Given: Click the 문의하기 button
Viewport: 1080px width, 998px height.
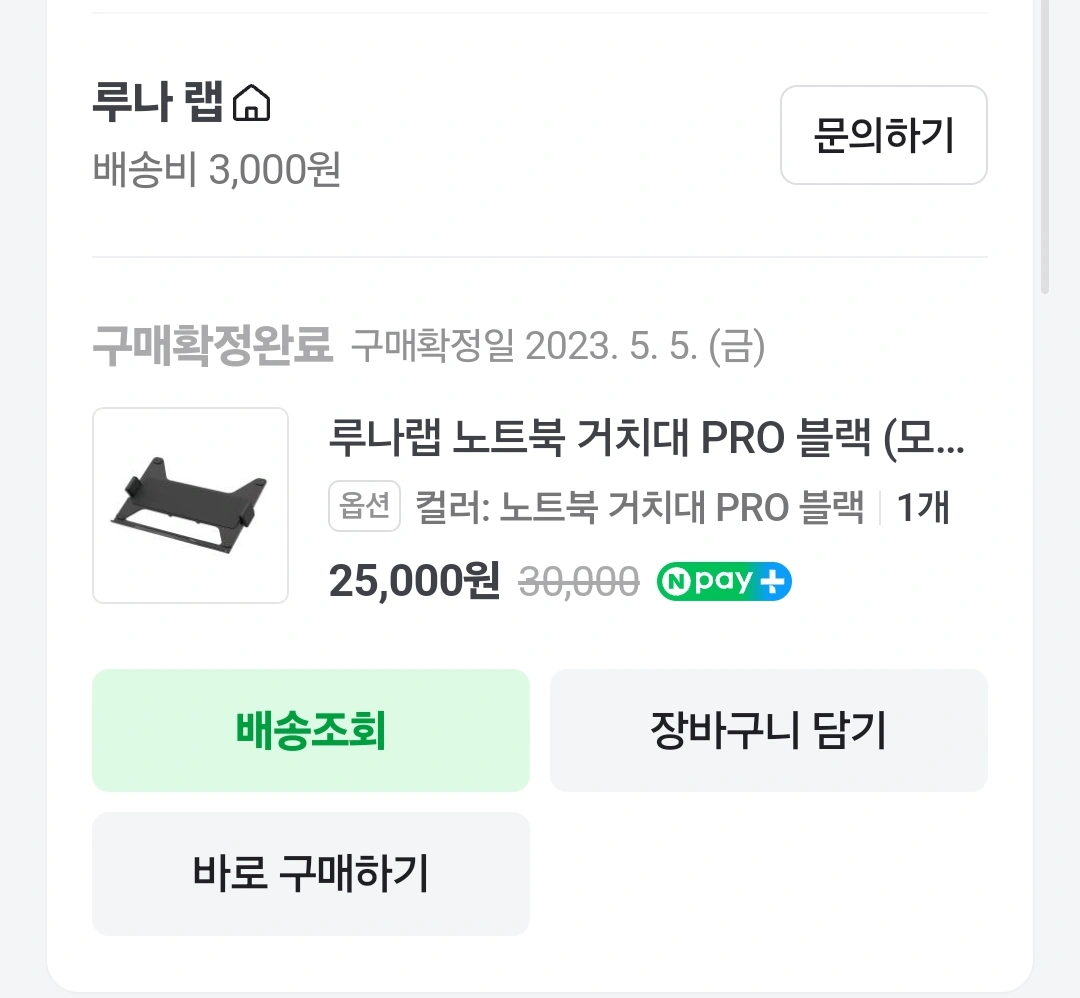Looking at the screenshot, I should [884, 135].
